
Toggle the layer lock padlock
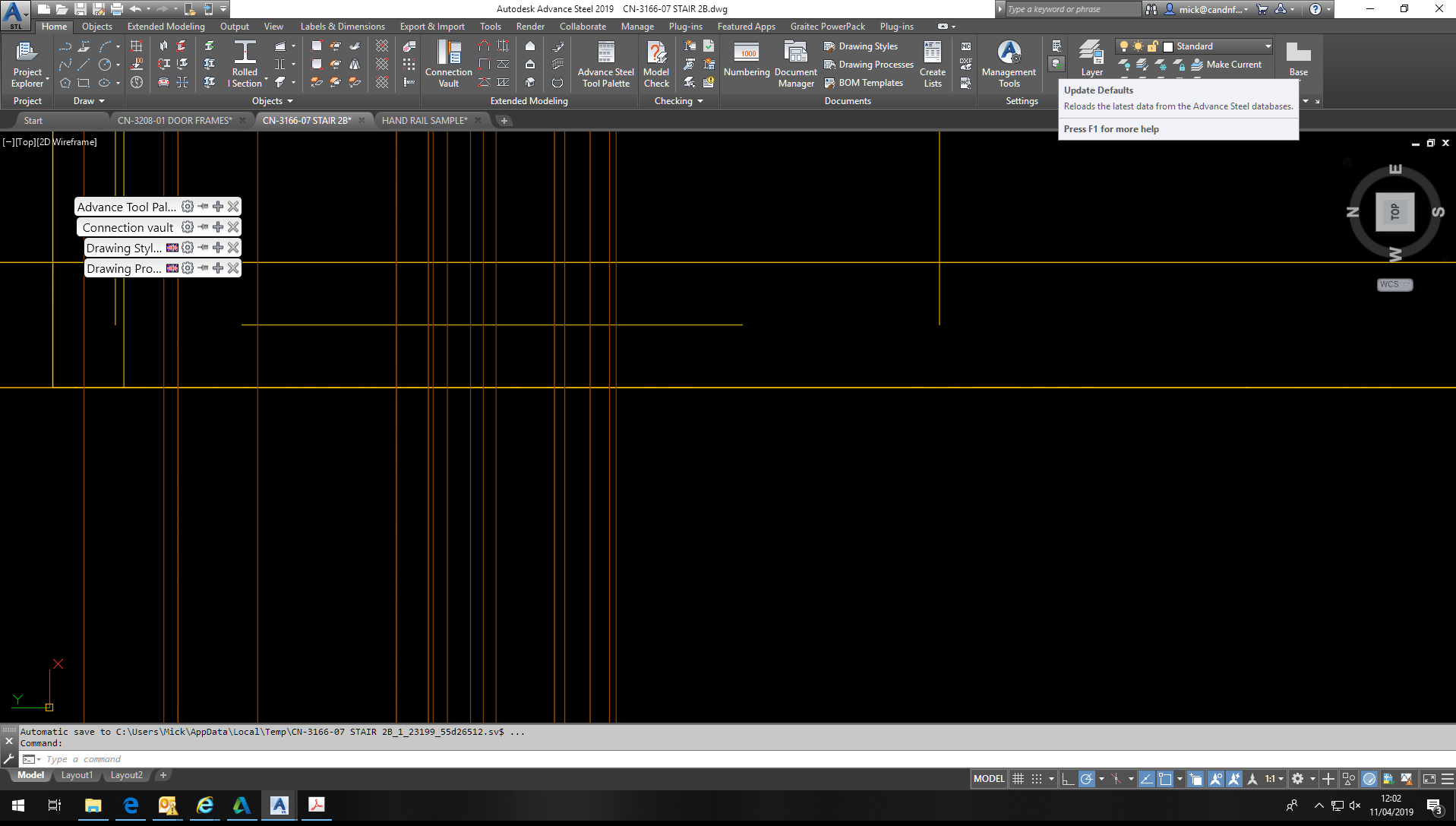point(1151,46)
